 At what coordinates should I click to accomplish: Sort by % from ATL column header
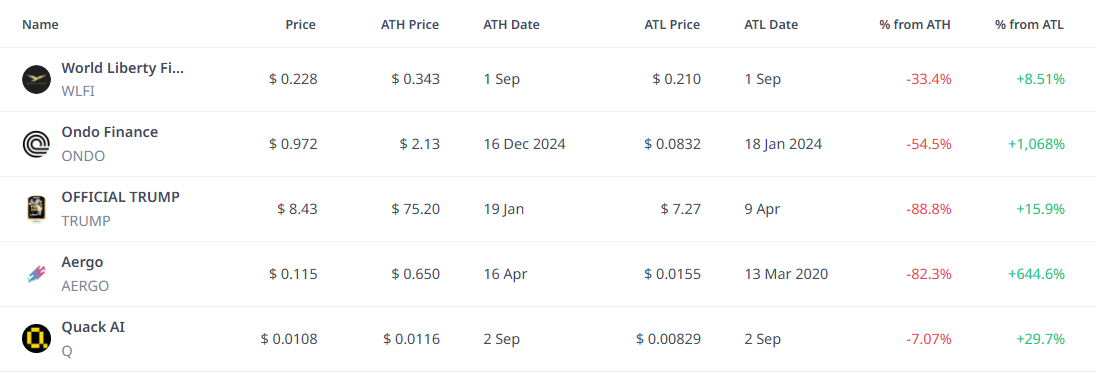[1030, 24]
